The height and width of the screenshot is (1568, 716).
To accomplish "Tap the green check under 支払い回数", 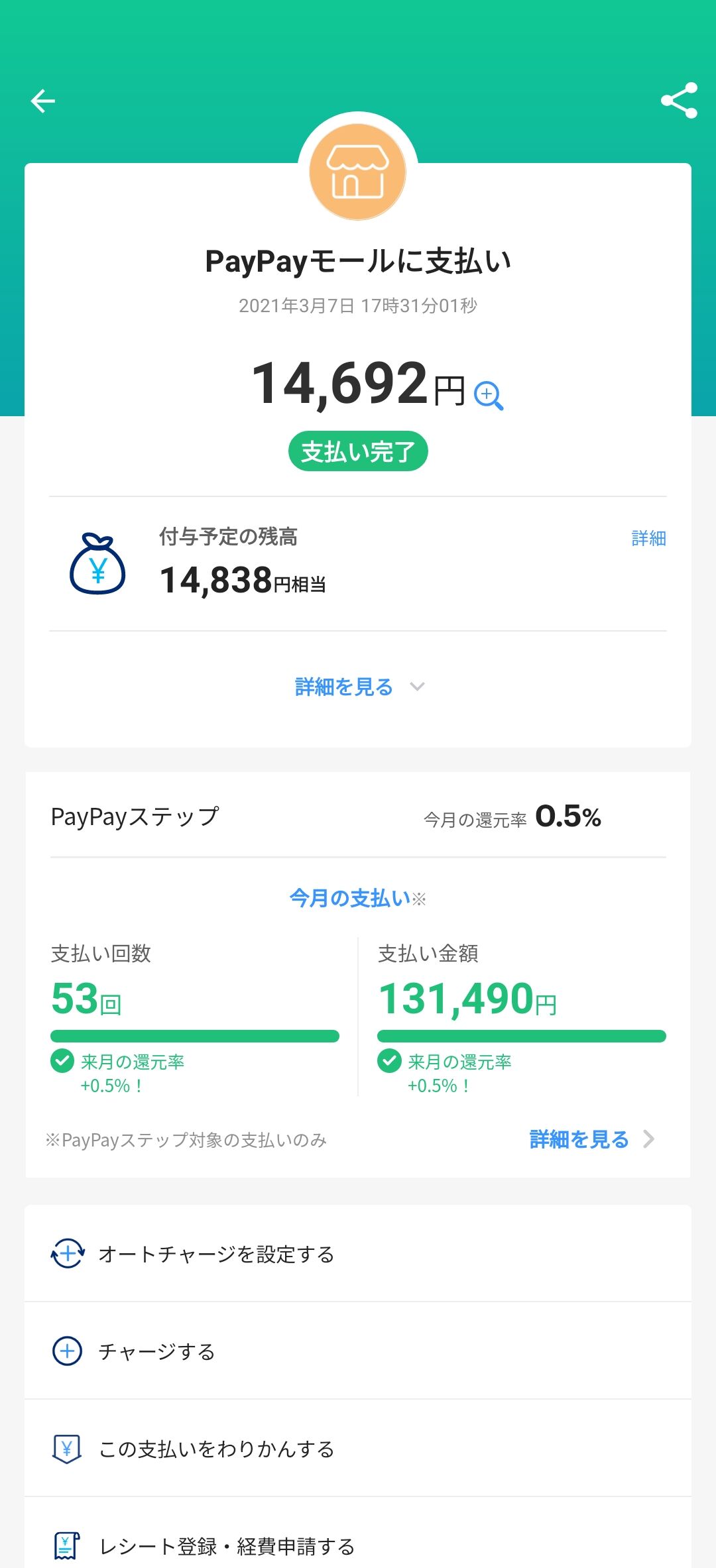I will click(62, 1060).
